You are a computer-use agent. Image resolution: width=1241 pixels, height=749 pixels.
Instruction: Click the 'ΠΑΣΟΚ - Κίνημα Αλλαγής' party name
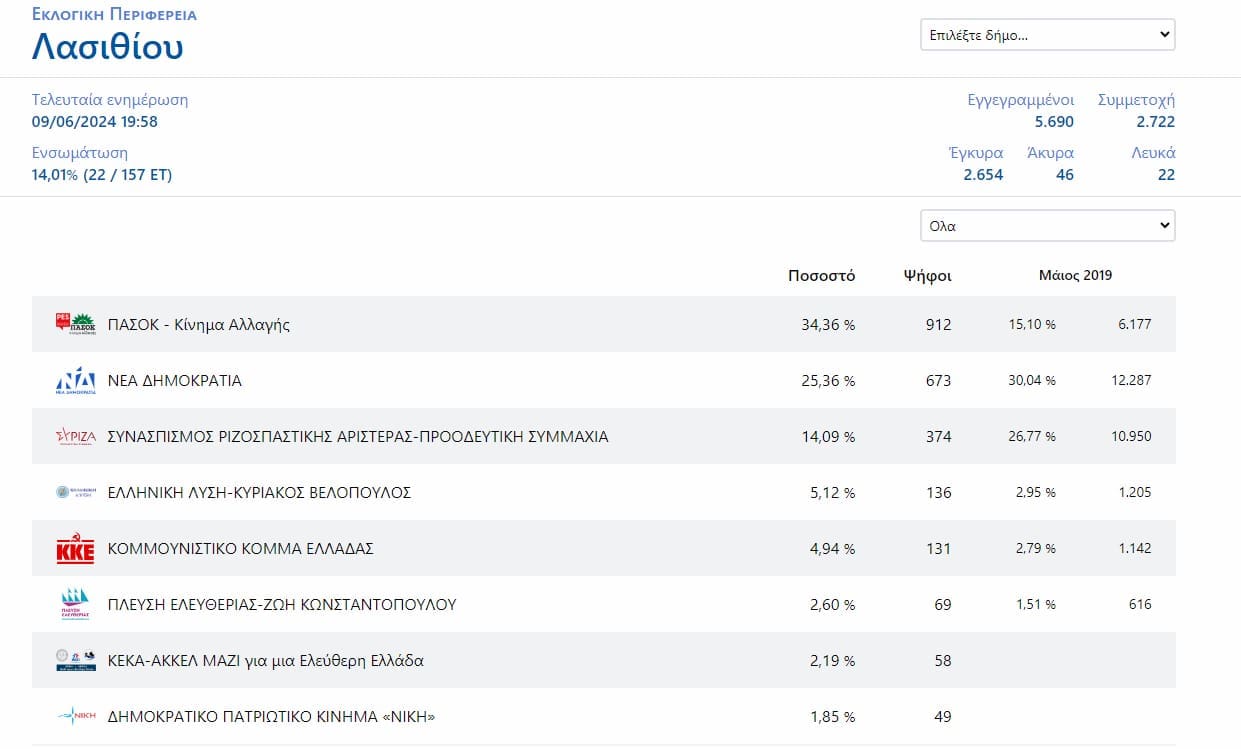point(198,325)
